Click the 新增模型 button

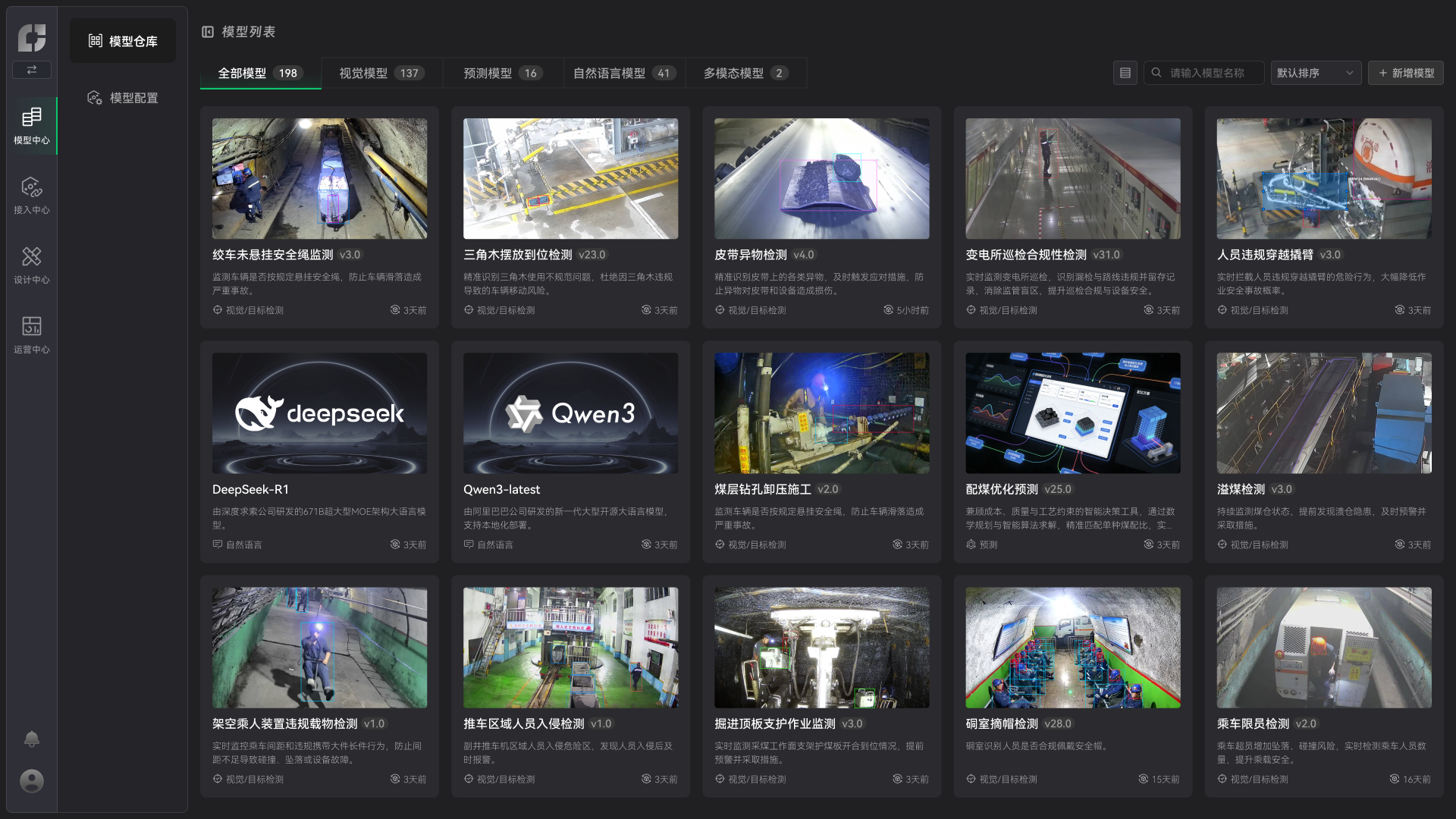pyautogui.click(x=1405, y=73)
